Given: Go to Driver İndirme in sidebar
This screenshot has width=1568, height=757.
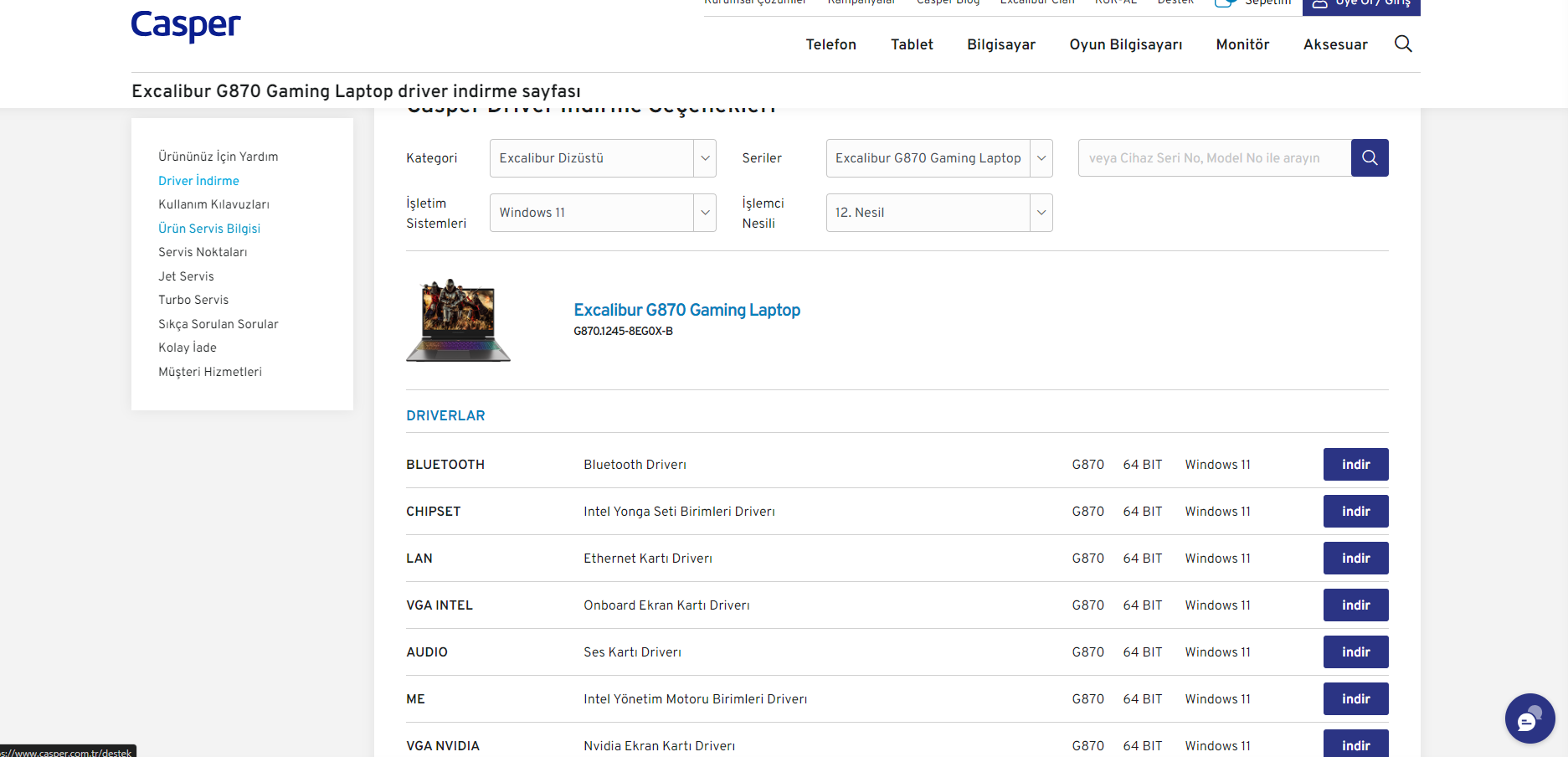Looking at the screenshot, I should coord(198,181).
